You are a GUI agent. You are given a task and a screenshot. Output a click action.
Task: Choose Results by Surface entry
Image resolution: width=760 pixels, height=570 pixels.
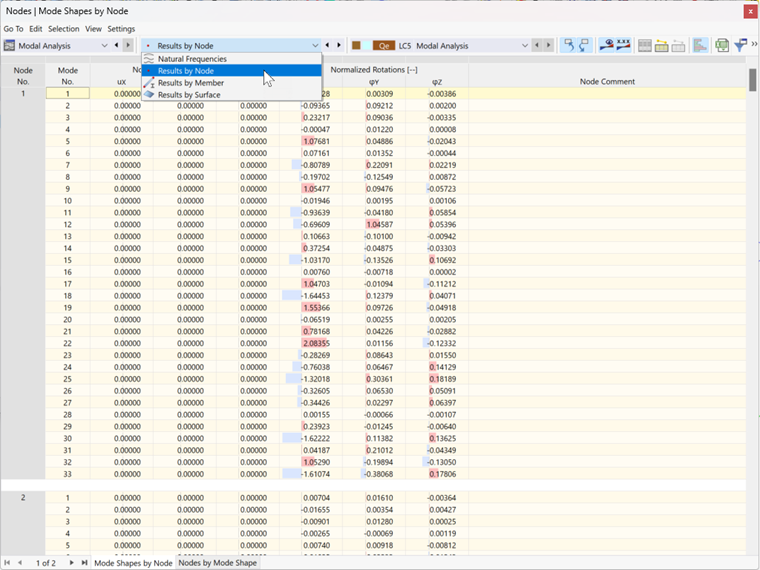click(232, 95)
